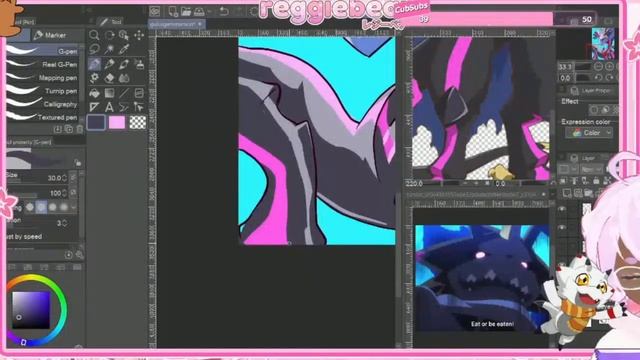The width and height of the screenshot is (640, 360).
Task: Click the New canvas icon in command bar
Action: coord(173,11)
